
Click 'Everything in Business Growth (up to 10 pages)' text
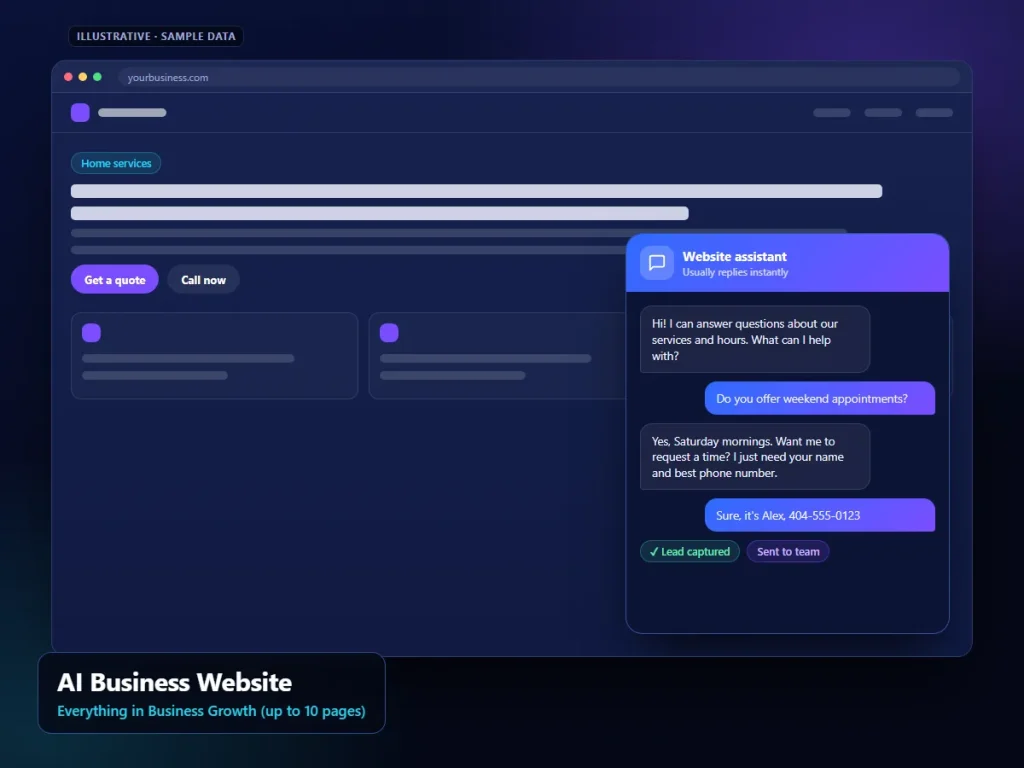pos(211,711)
